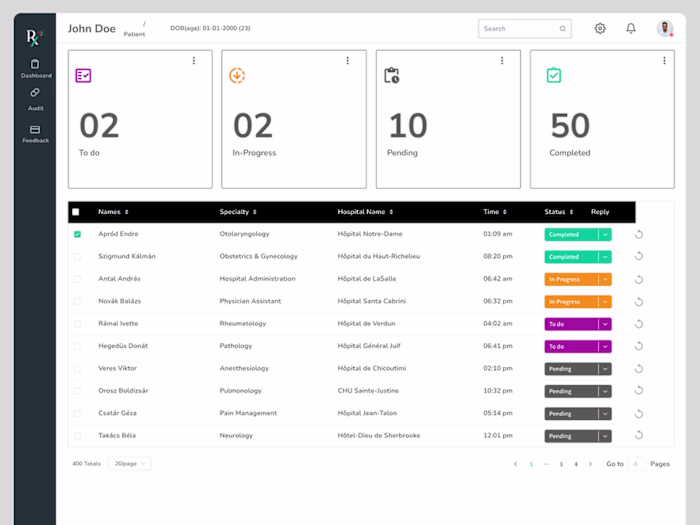Check the Hegedűs Donát row checkbox
The width and height of the screenshot is (700, 525).
click(x=77, y=346)
